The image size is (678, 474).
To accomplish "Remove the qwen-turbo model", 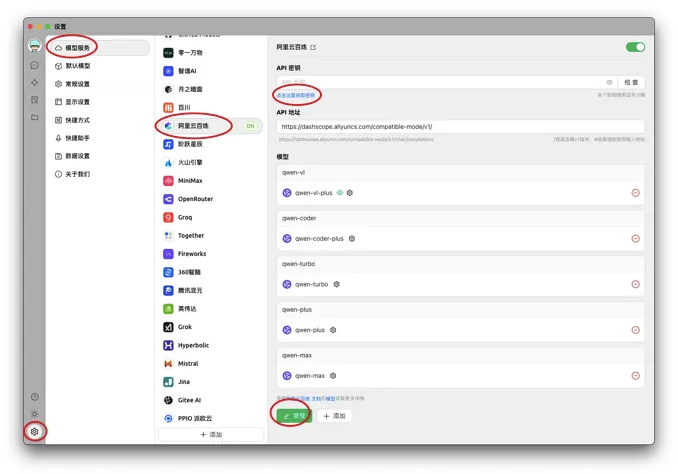I will 635,284.
